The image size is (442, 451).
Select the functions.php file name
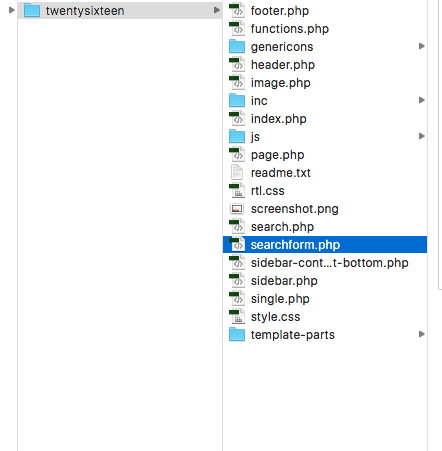click(x=290, y=29)
